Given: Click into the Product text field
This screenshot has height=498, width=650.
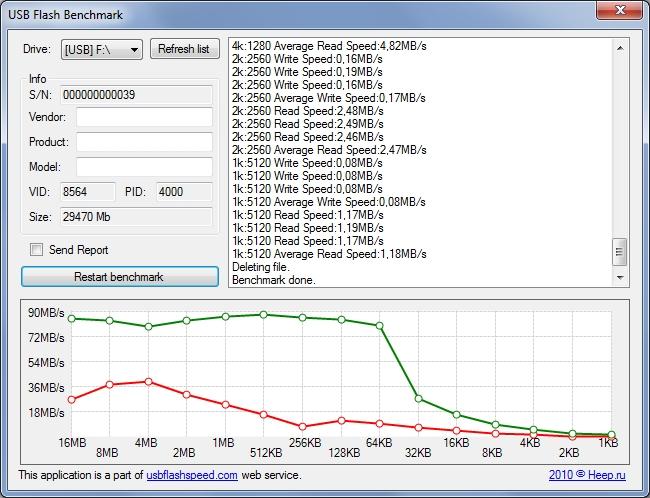Looking at the screenshot, I should point(144,142).
